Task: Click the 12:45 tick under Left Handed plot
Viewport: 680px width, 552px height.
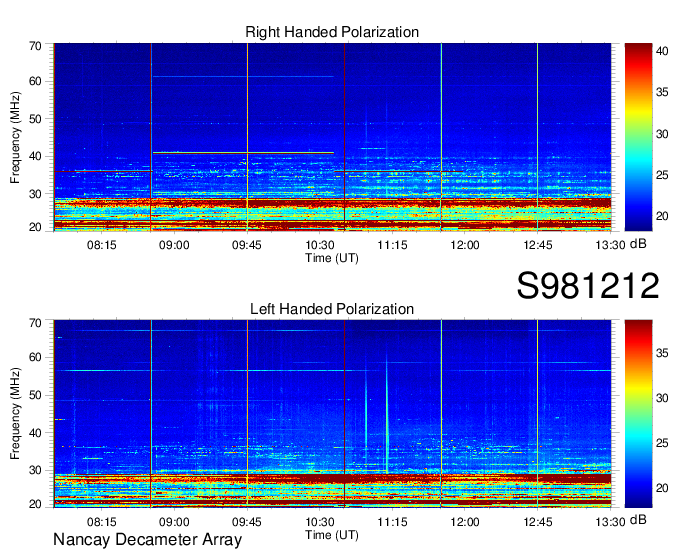Action: [x=538, y=522]
